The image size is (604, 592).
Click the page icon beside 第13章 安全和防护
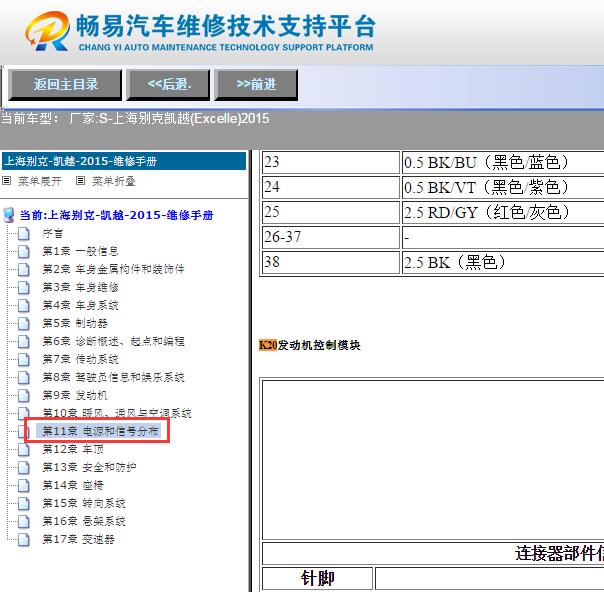[23, 467]
